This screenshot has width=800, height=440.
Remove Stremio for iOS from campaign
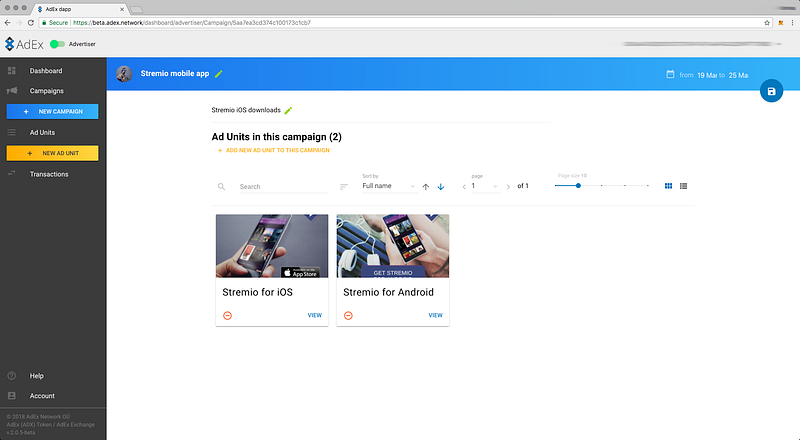coord(228,315)
